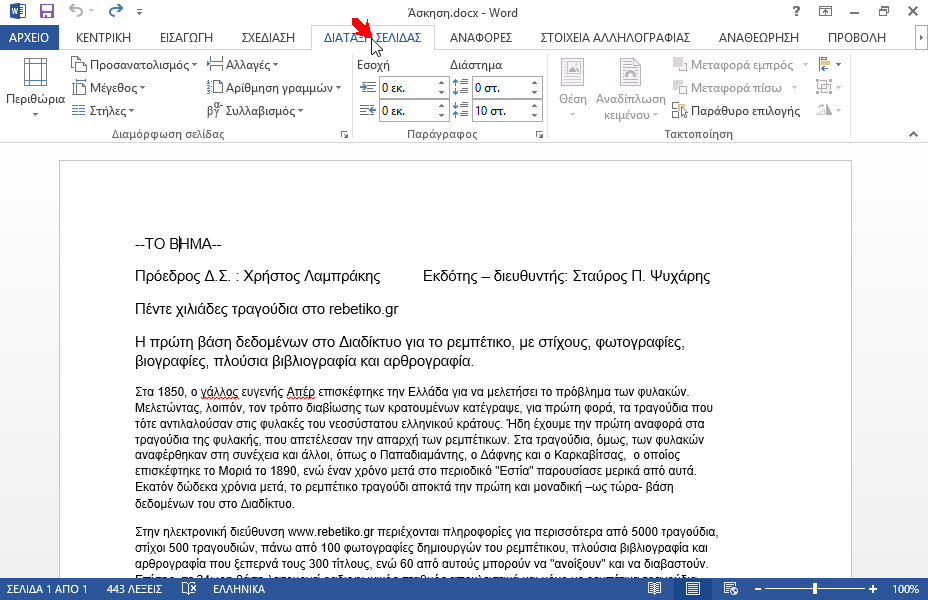Image resolution: width=928 pixels, height=600 pixels.
Task: Open Customize Quick Access Toolbar arrow
Action: coord(139,11)
